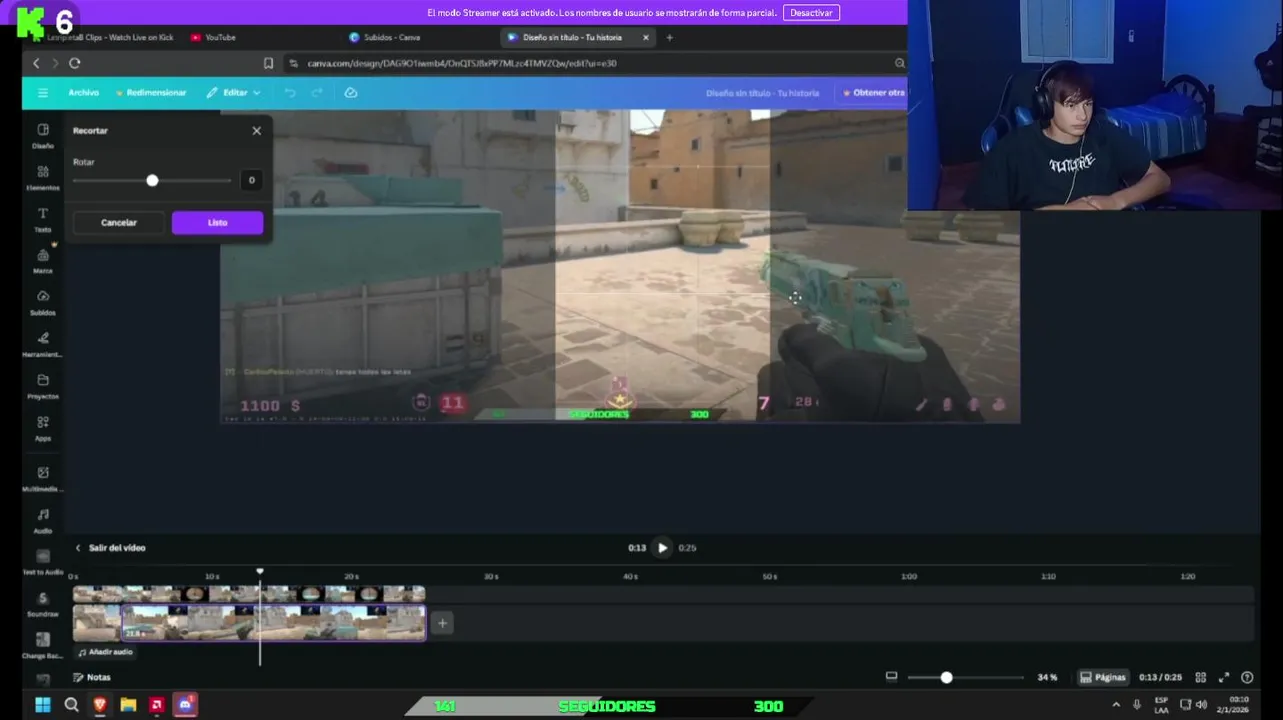Click the redo arrow in Canva toolbar
The image size is (1283, 720).
click(x=317, y=93)
